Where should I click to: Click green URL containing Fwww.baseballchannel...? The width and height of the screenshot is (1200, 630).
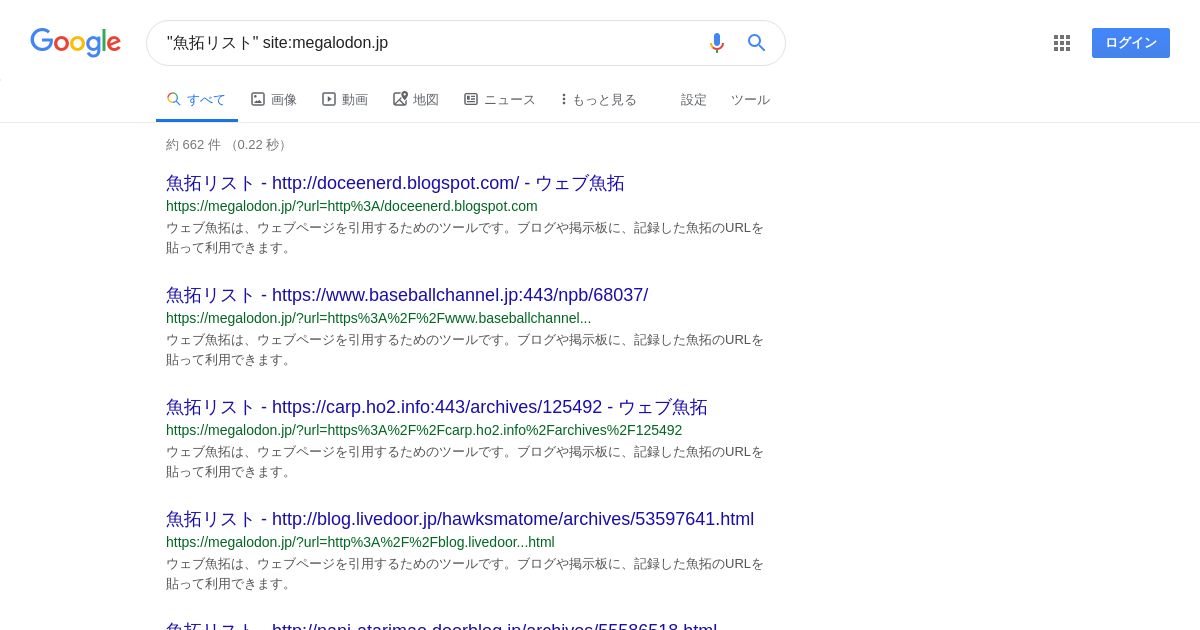[x=379, y=318]
